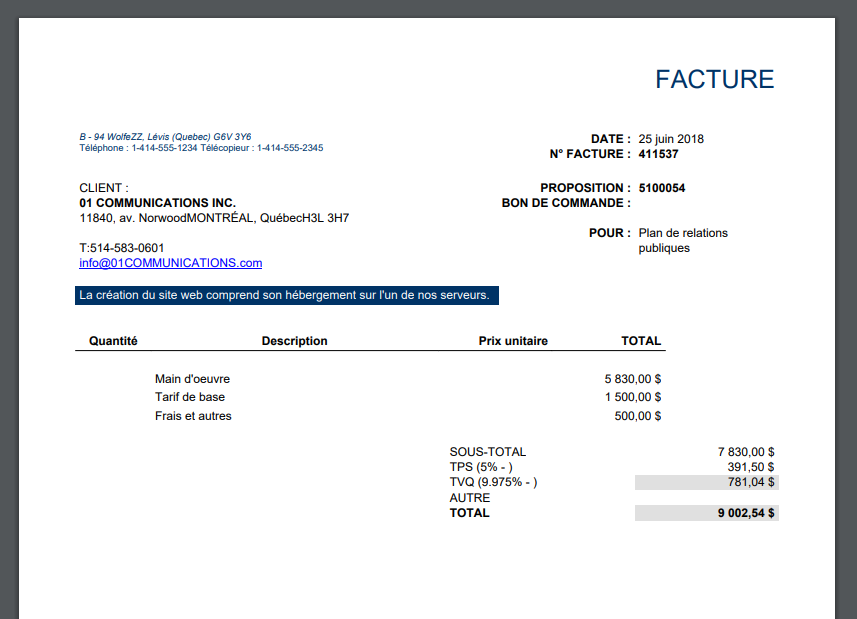857x619 pixels.
Task: Select the Frais et autres line item
Action: tap(193, 416)
